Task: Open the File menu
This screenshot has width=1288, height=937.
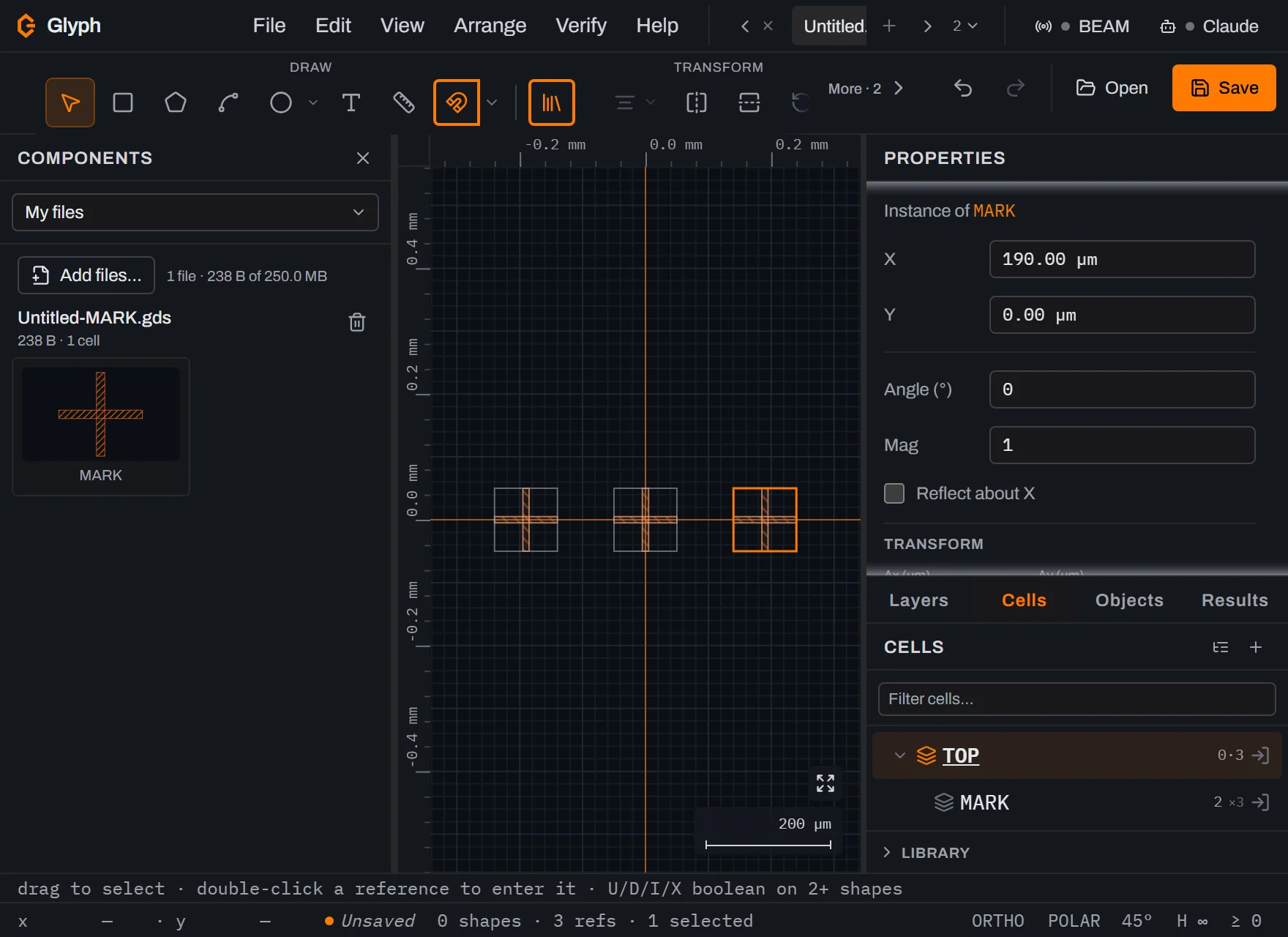Action: tap(269, 26)
